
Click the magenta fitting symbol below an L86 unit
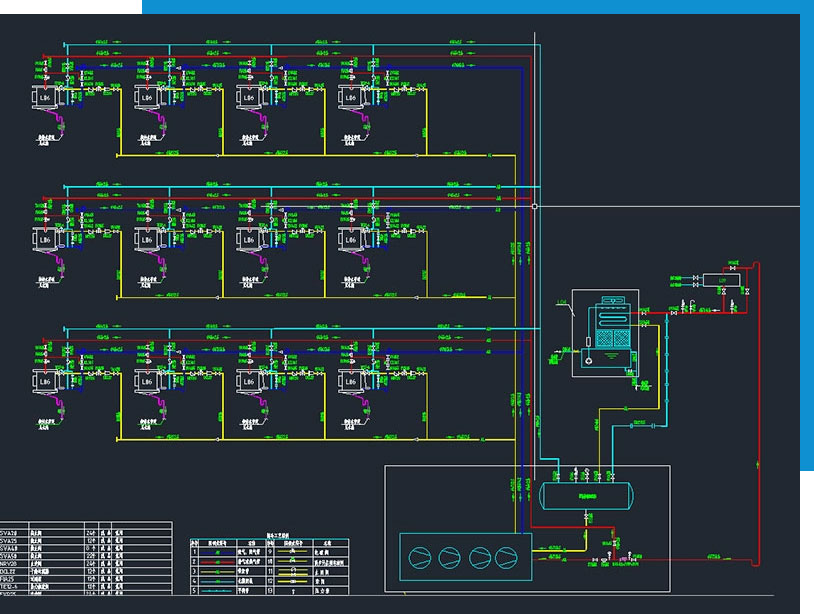click(x=60, y=128)
